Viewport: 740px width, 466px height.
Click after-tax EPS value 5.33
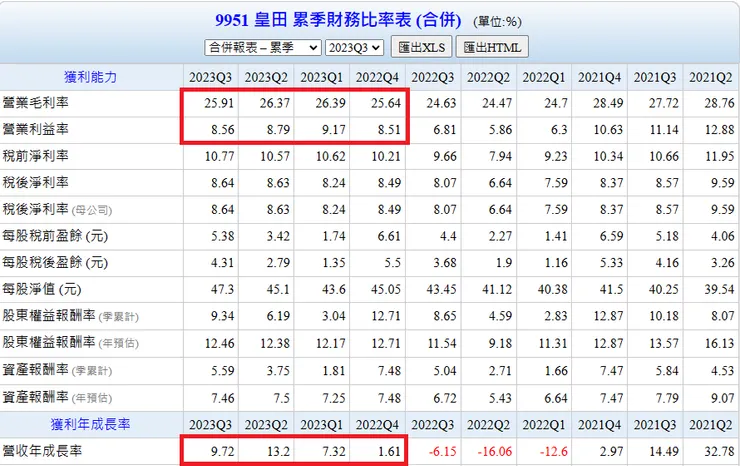pos(612,263)
